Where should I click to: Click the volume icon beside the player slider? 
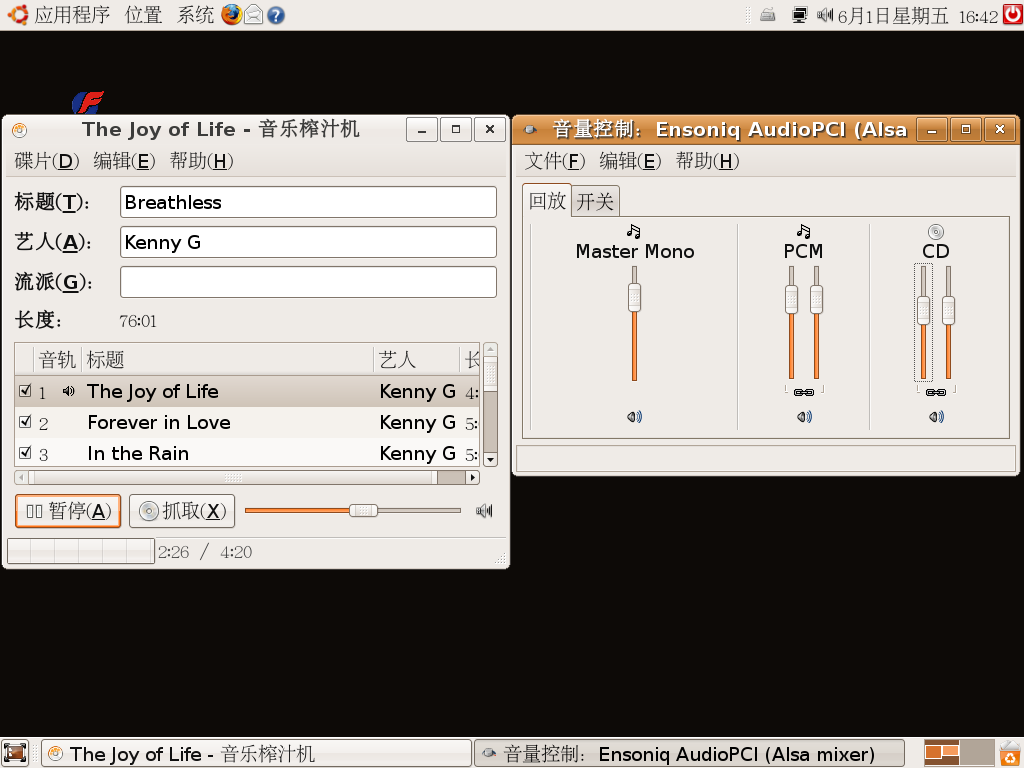484,511
